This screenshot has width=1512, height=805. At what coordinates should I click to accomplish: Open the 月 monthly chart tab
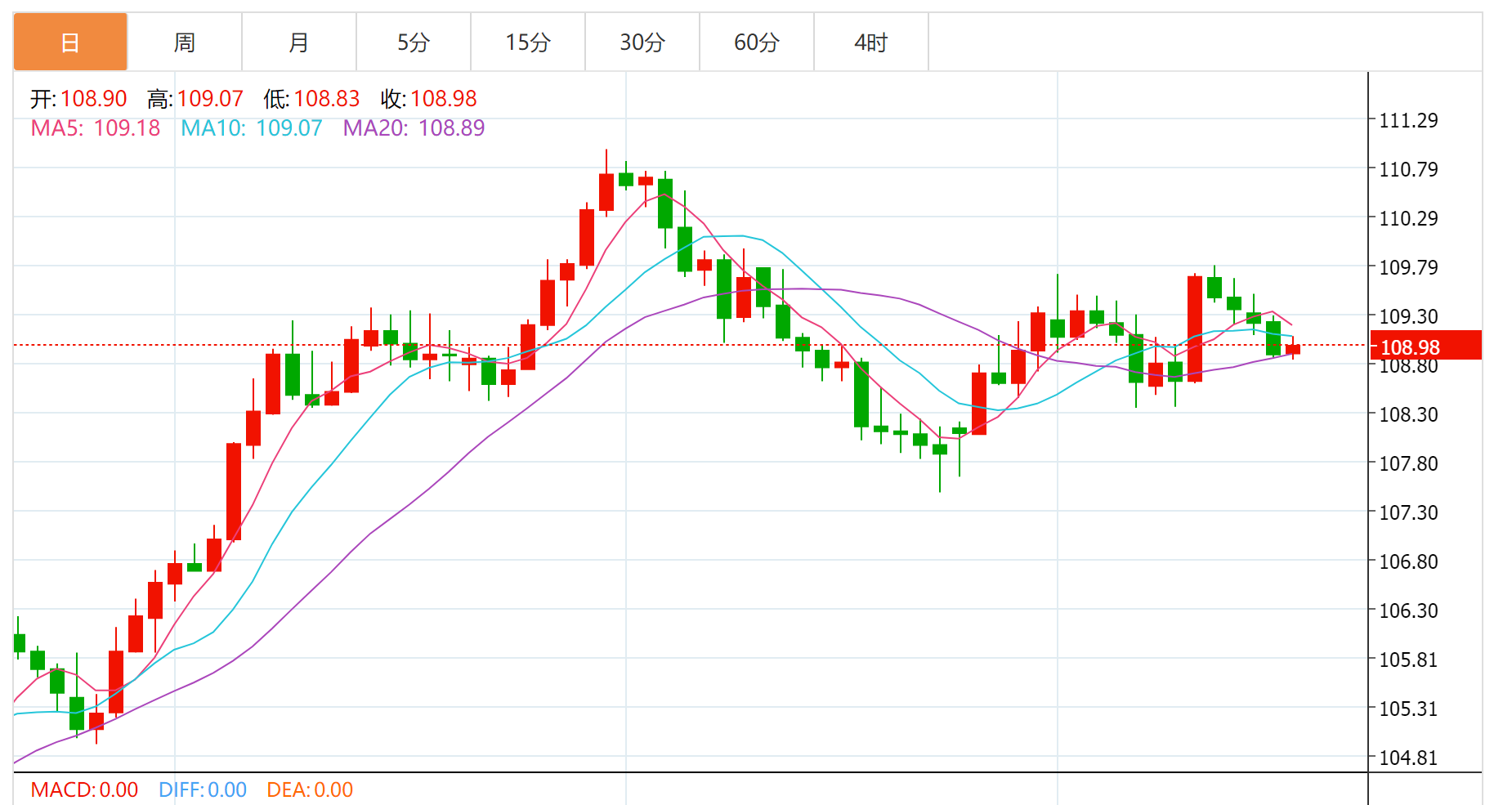click(x=299, y=42)
